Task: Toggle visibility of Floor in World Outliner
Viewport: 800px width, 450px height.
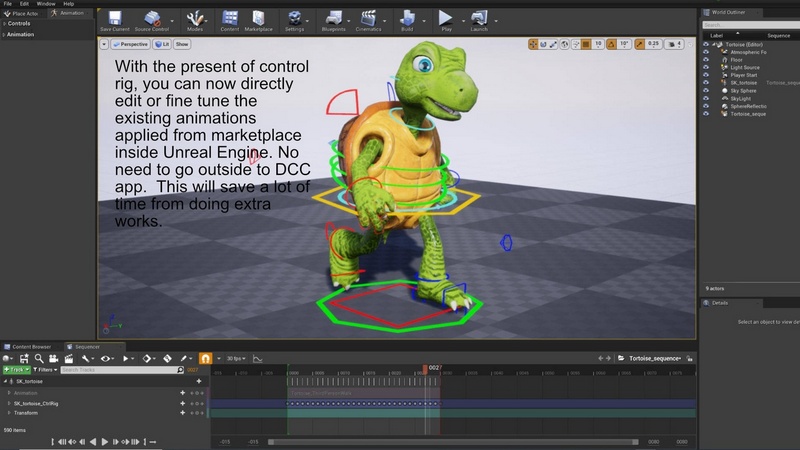Action: 706,59
